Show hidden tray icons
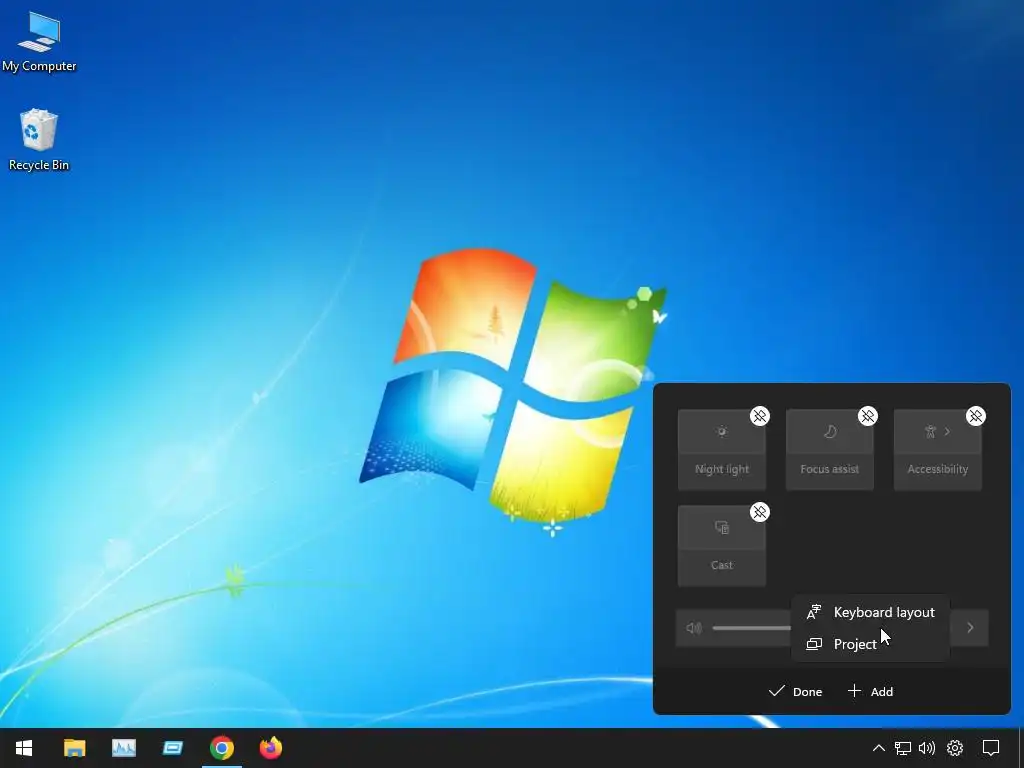 coord(879,748)
